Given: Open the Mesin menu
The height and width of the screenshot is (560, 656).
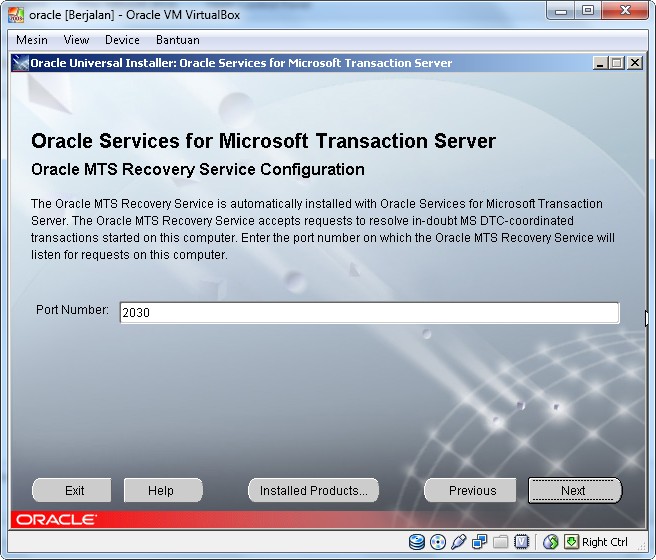Looking at the screenshot, I should (x=32, y=40).
